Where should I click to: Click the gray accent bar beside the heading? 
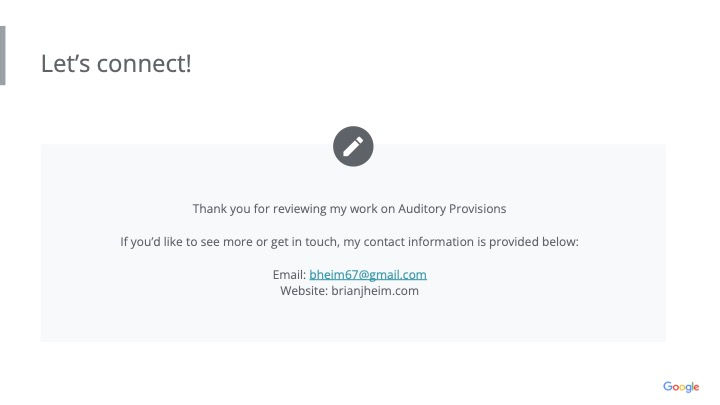pos(3,55)
